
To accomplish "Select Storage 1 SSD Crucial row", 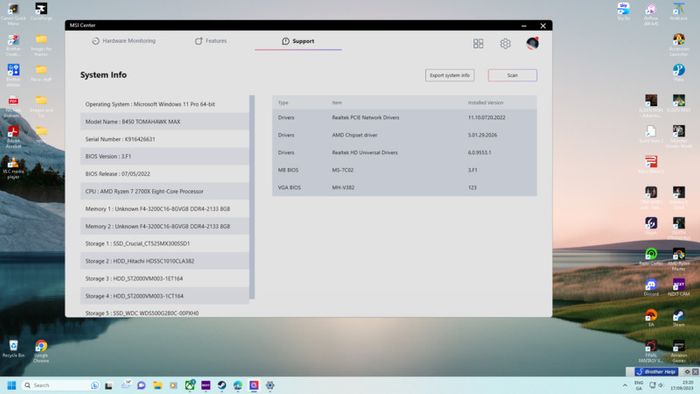I will [165, 243].
